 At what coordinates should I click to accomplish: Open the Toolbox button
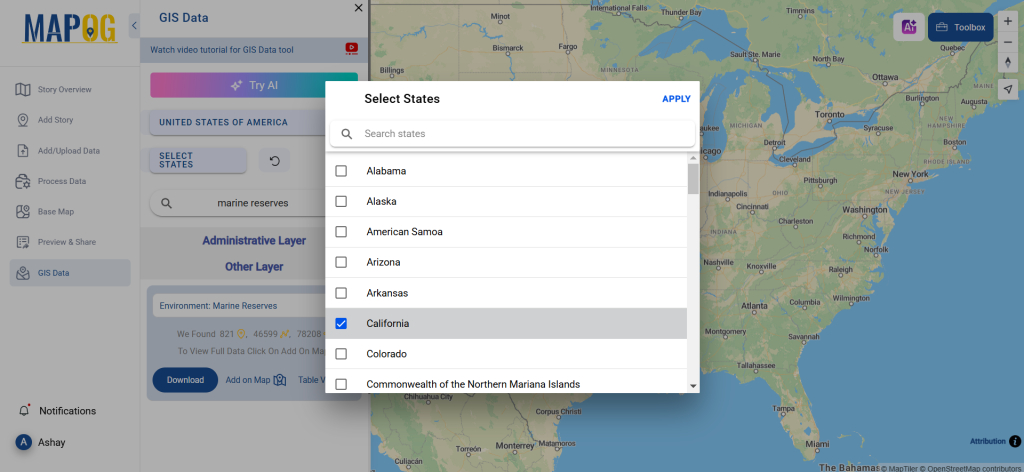[961, 27]
